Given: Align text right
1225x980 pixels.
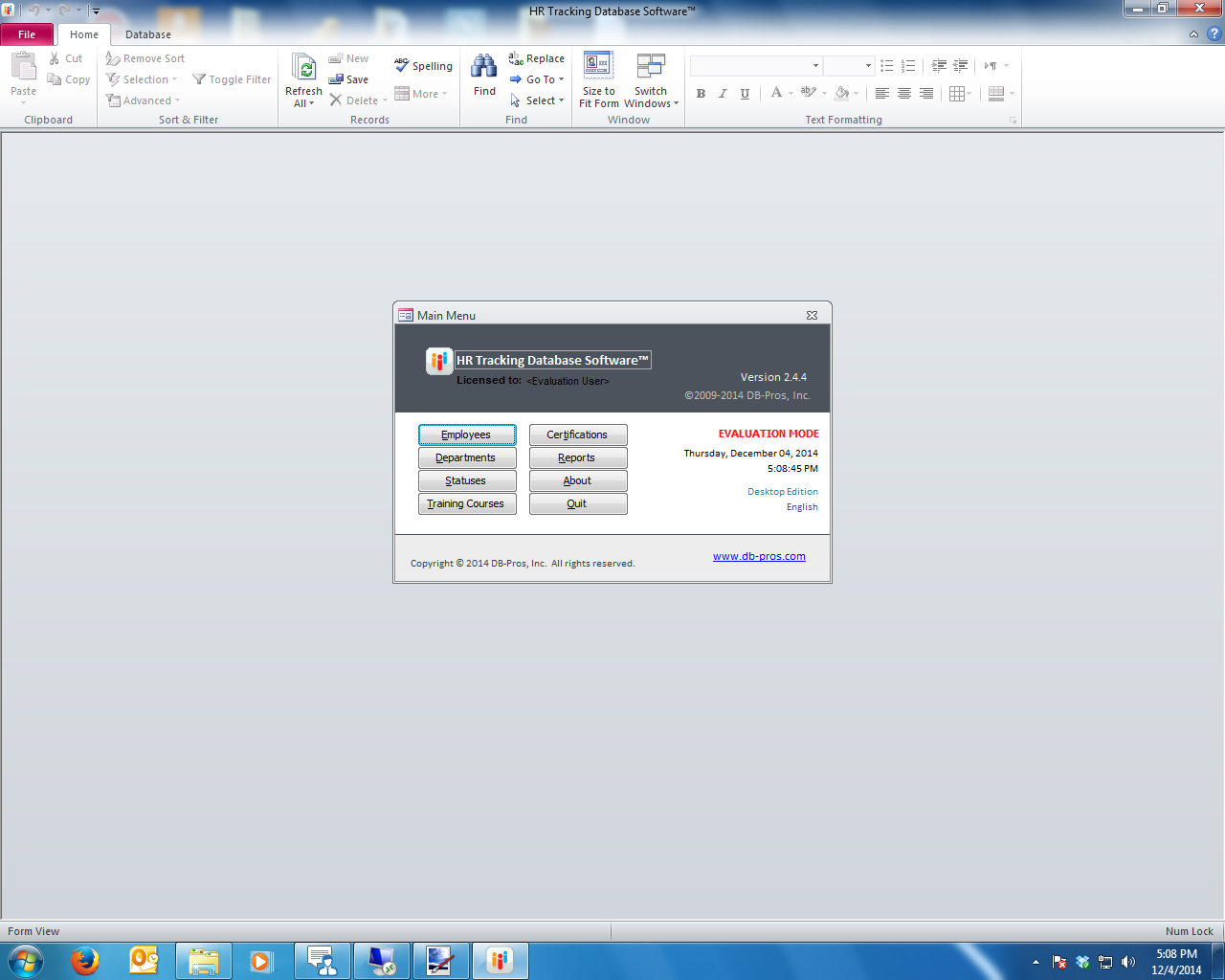Looking at the screenshot, I should point(925,94).
